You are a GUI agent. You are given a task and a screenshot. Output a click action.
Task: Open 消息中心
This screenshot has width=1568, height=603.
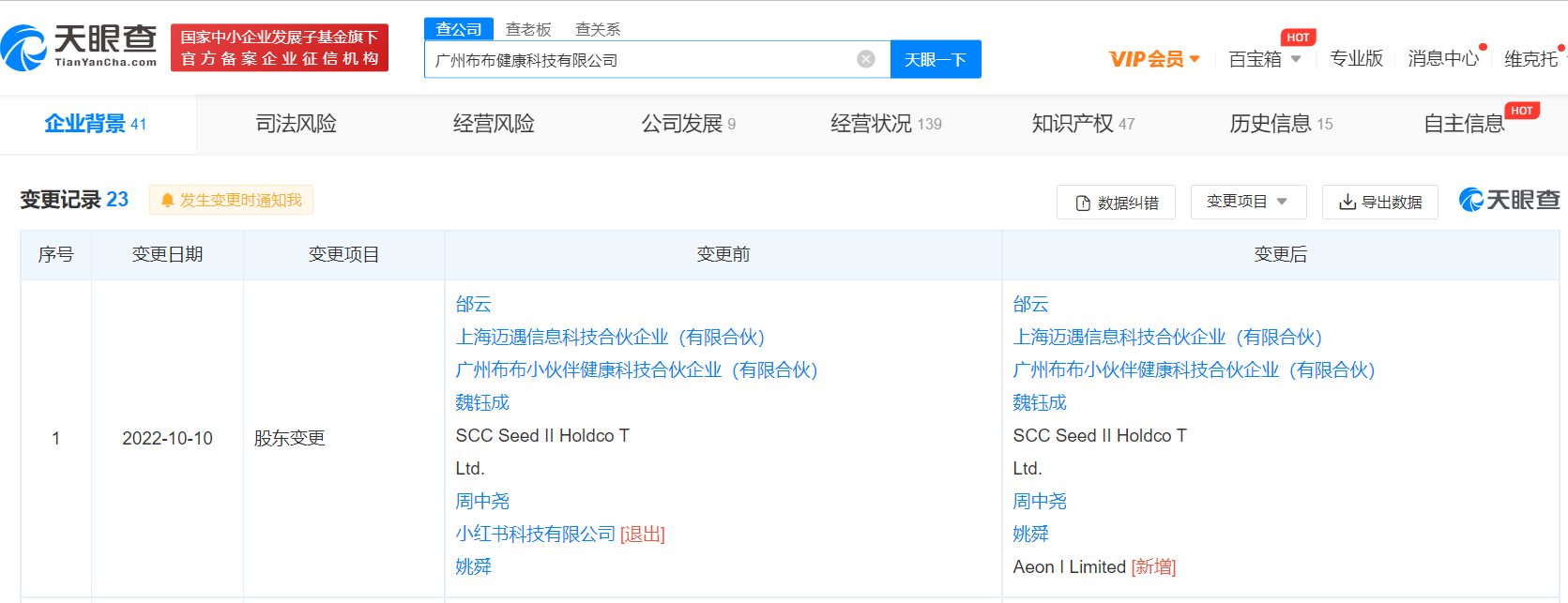pyautogui.click(x=1443, y=59)
